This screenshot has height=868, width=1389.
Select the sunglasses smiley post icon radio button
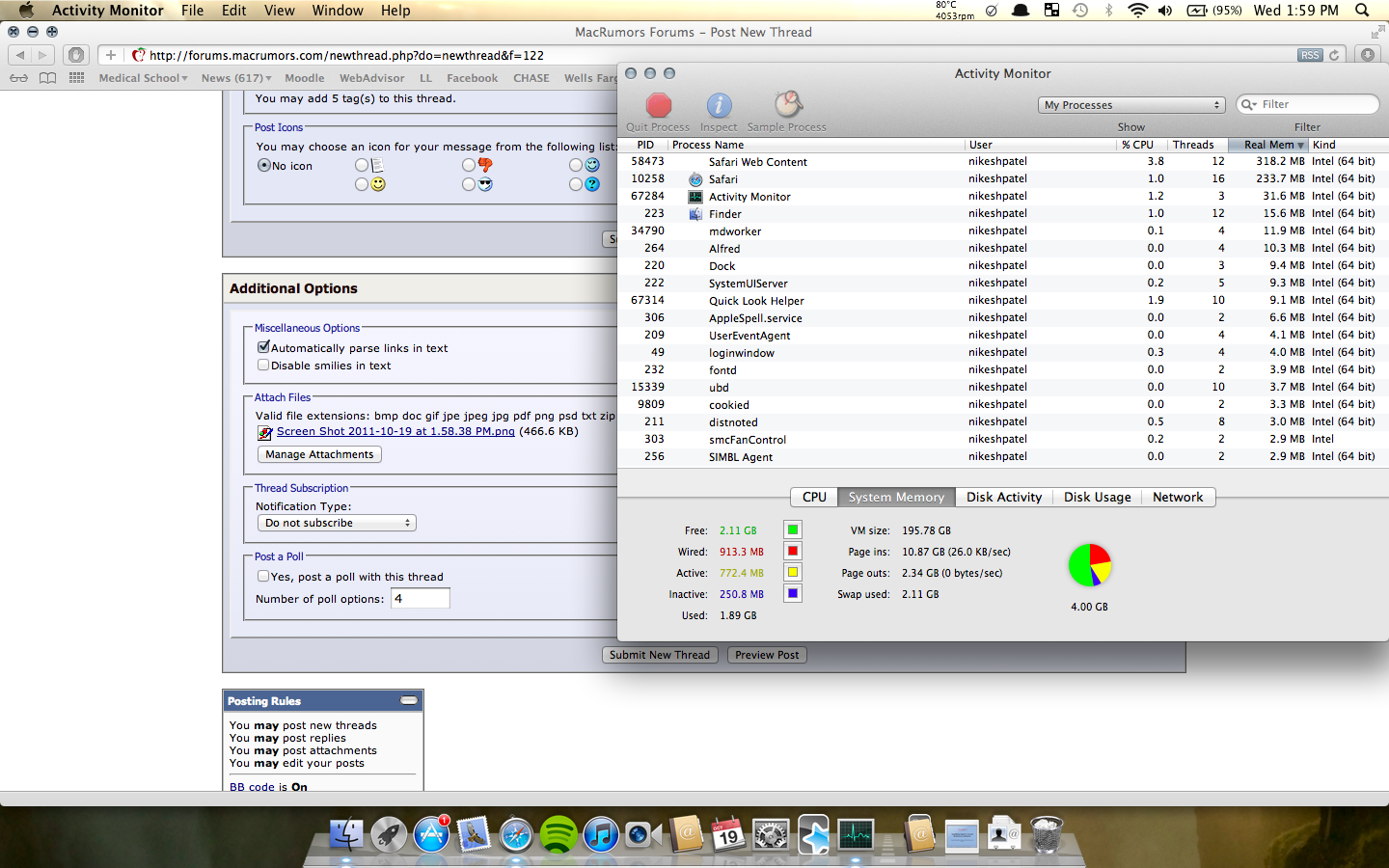(x=469, y=183)
